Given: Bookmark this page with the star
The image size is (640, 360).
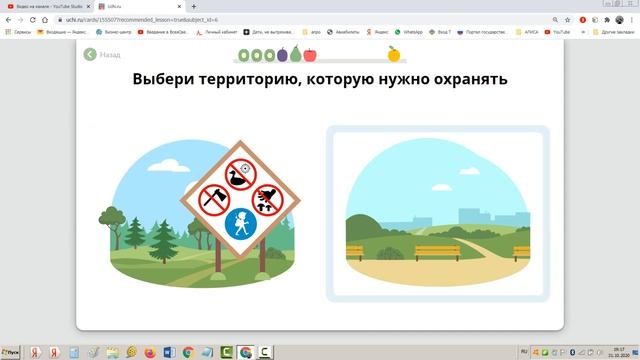Looking at the screenshot, I should click(567, 20).
